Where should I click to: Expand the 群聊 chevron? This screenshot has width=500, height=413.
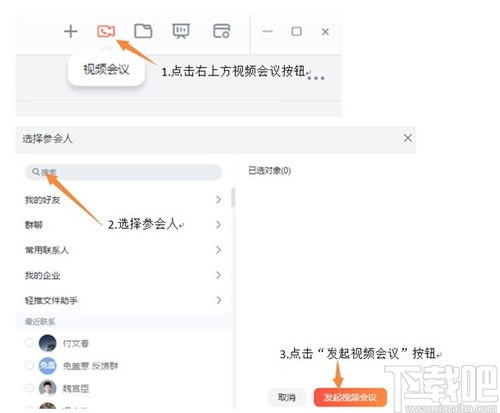point(218,224)
